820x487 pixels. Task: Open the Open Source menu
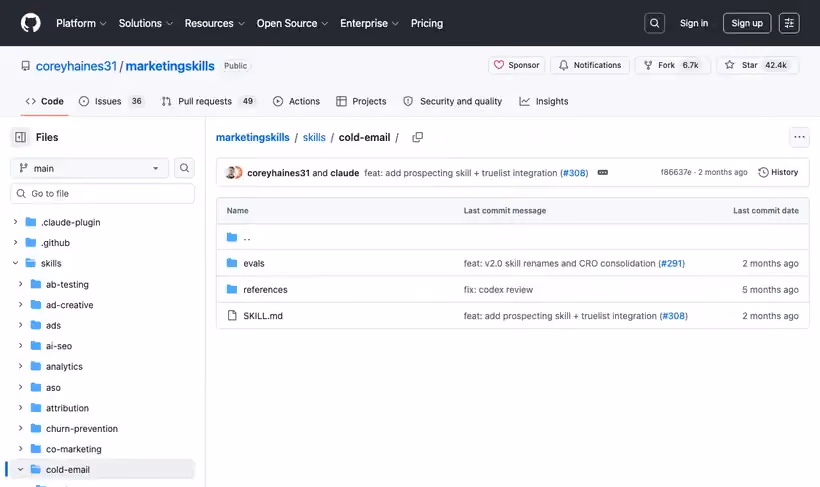[292, 23]
